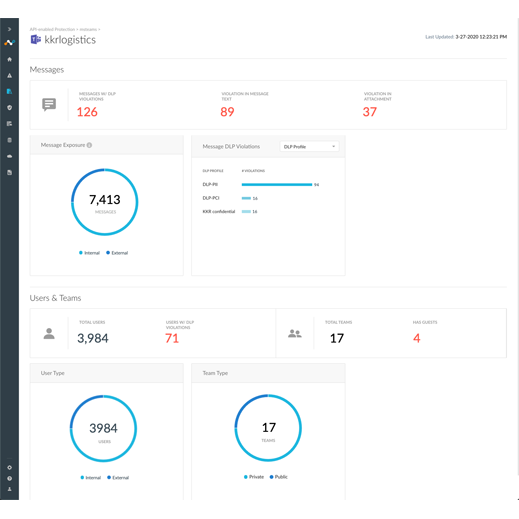Select the highlighted blue document icon in sidebar
519x519 pixels.
pyautogui.click(x=9, y=91)
